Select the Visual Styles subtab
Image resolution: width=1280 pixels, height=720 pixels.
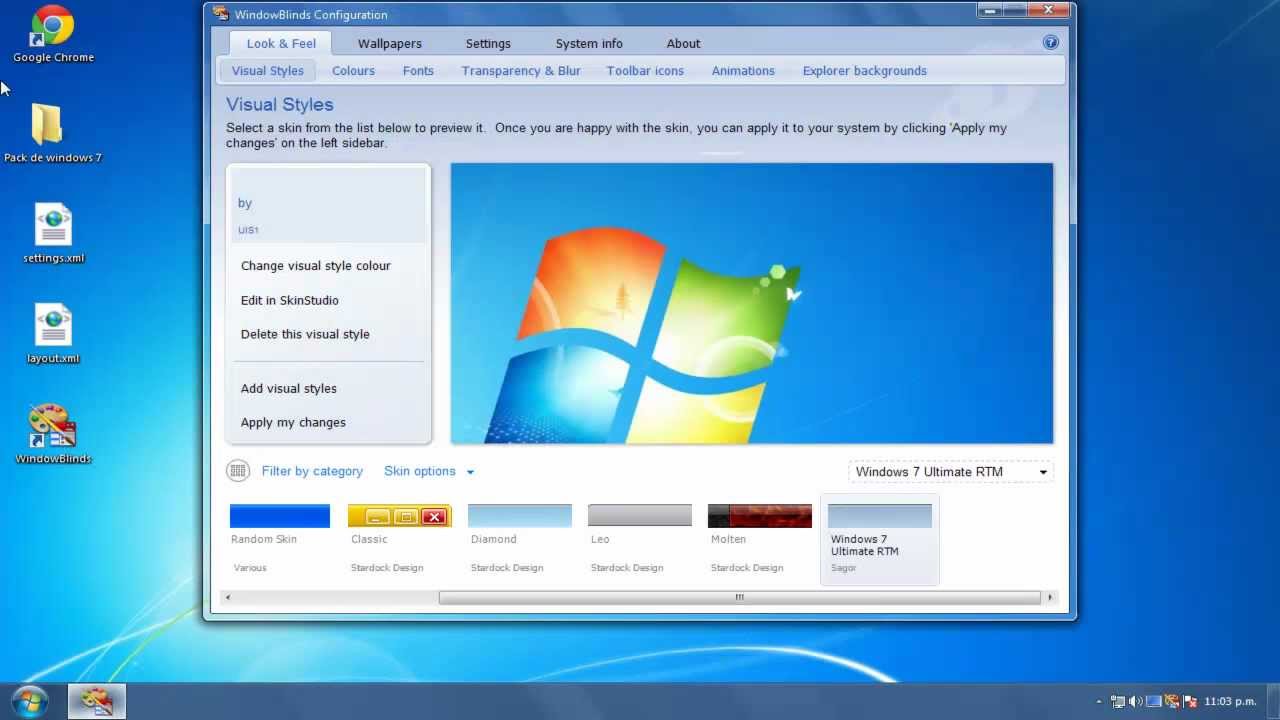pos(268,71)
